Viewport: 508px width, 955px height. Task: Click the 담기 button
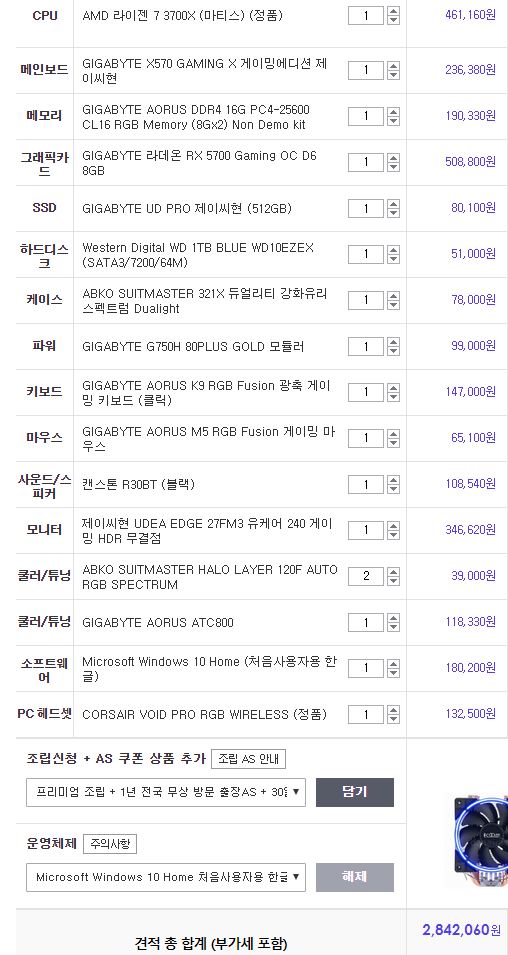(x=355, y=792)
